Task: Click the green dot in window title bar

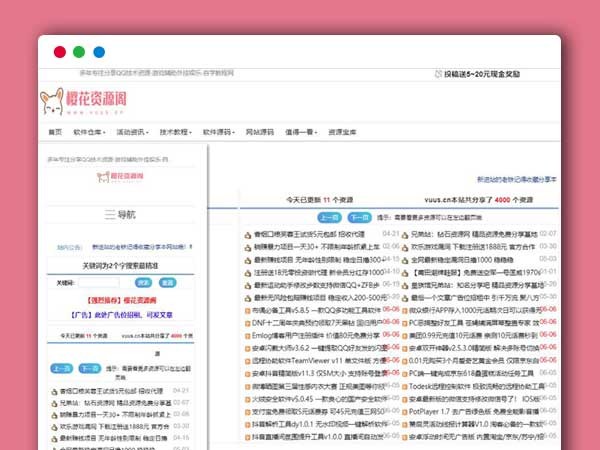Action: tap(79, 52)
